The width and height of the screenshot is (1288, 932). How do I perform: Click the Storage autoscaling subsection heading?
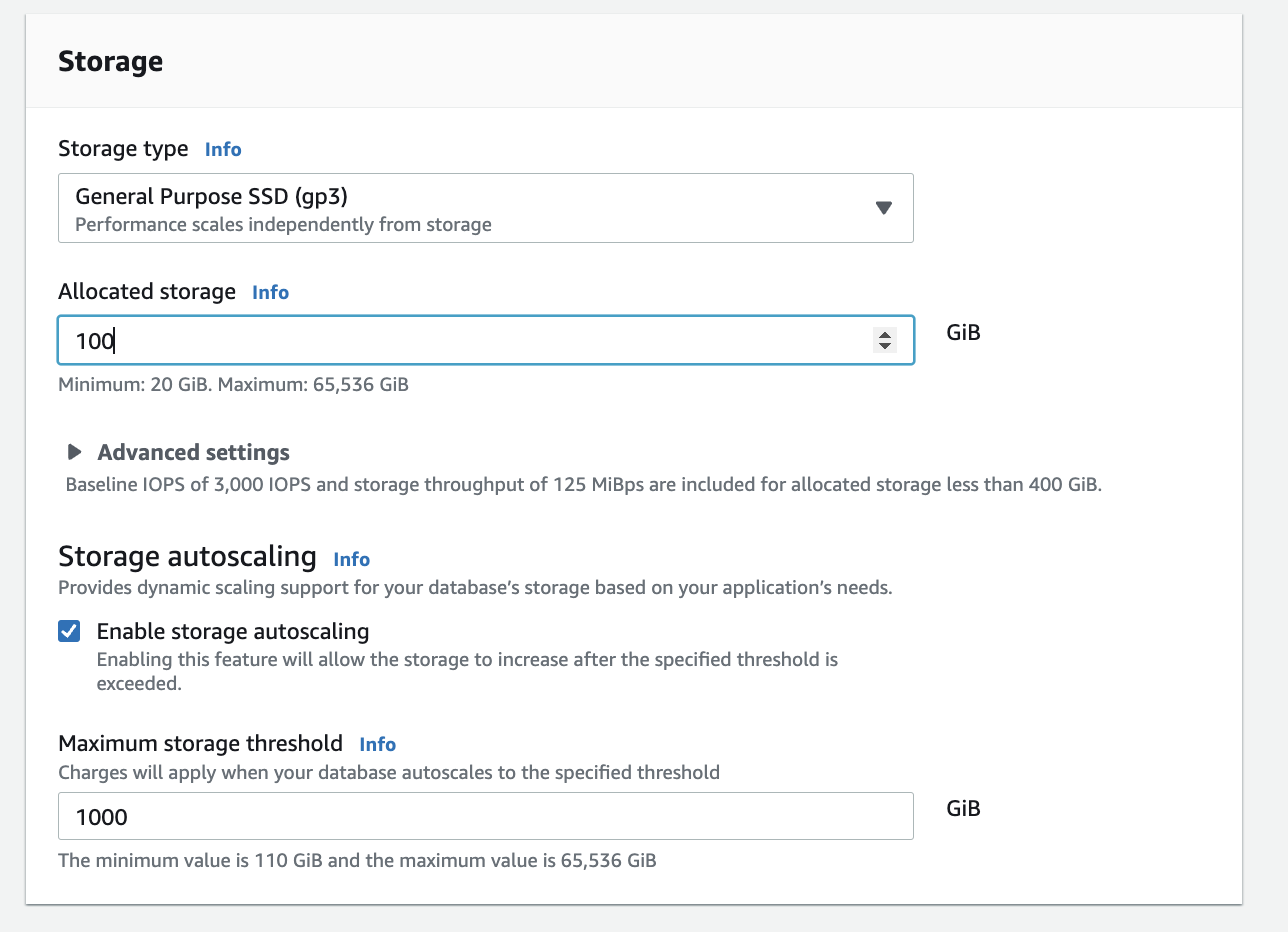pyautogui.click(x=187, y=557)
